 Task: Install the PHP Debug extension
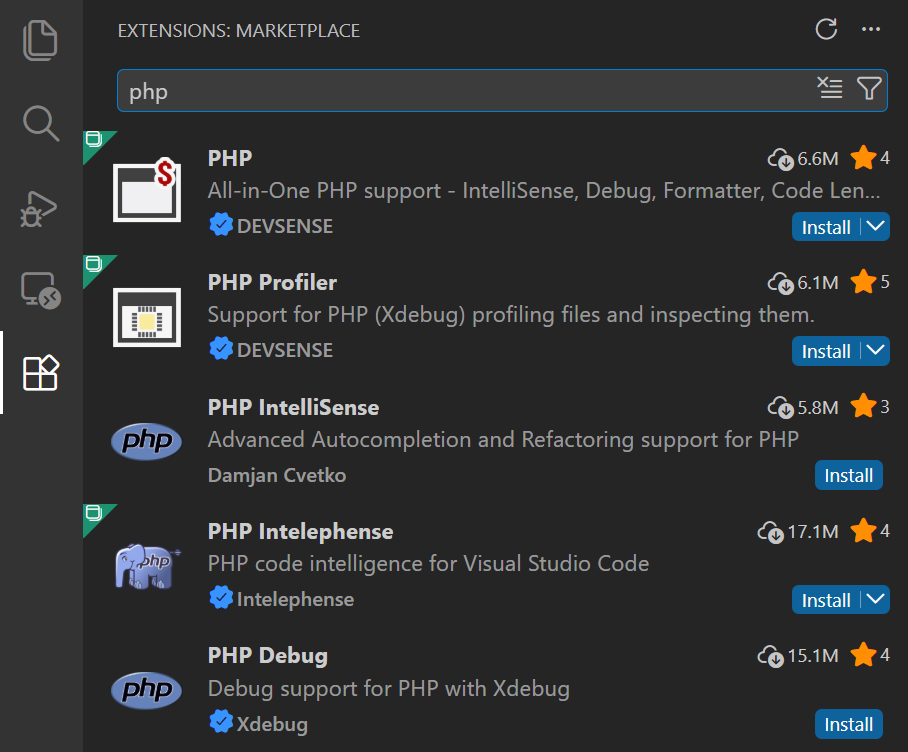click(x=848, y=724)
